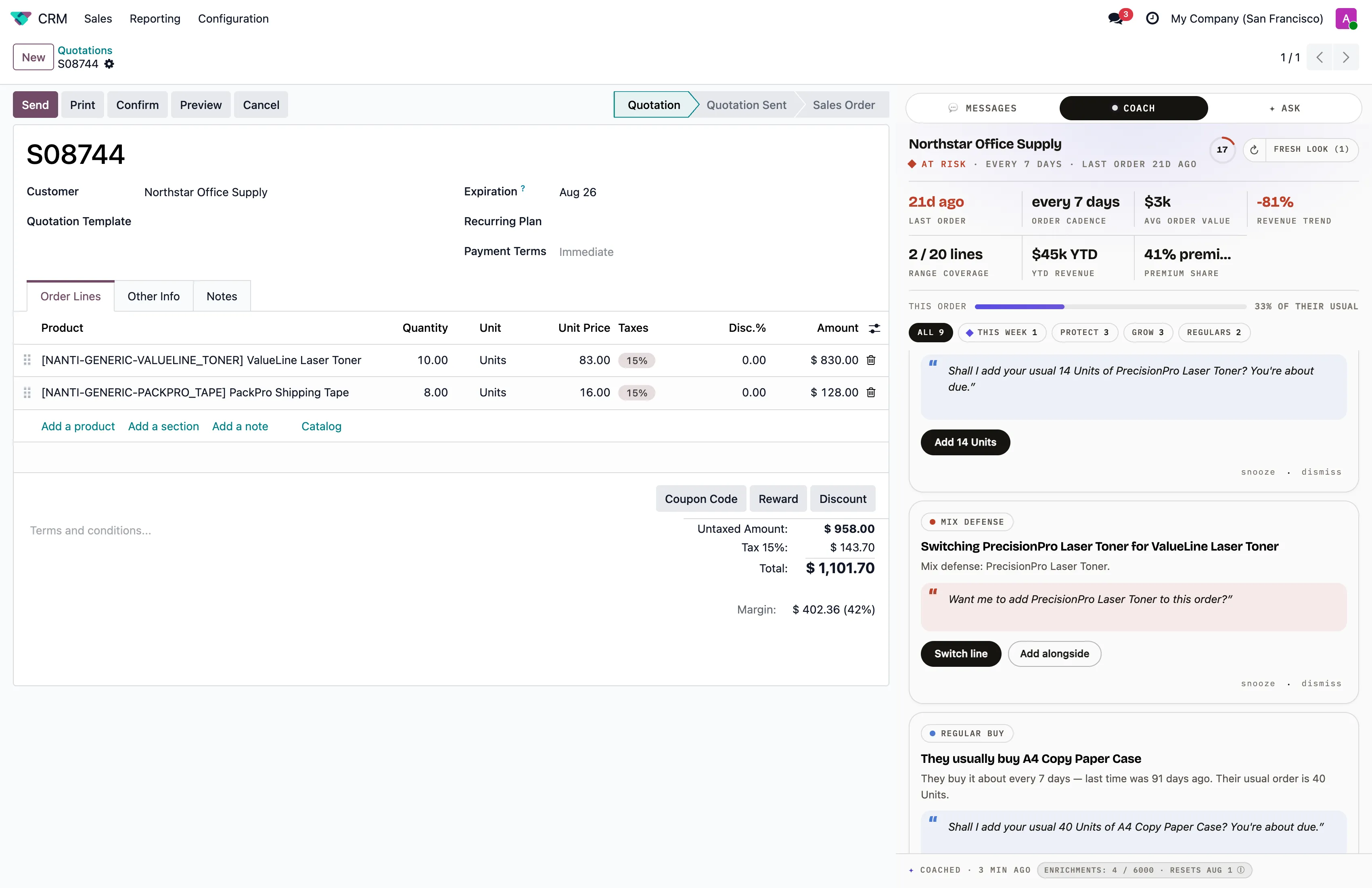Click the Switch line button
The width and height of the screenshot is (1372, 888).
click(960, 654)
